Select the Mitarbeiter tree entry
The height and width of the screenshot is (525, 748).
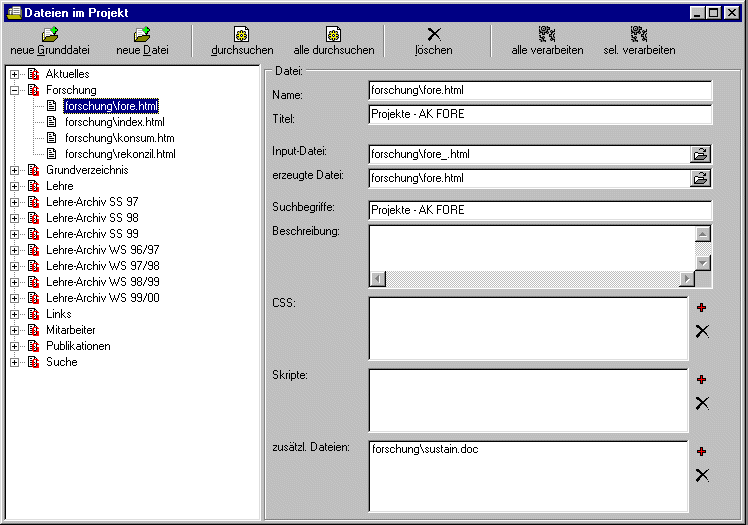coord(71,330)
